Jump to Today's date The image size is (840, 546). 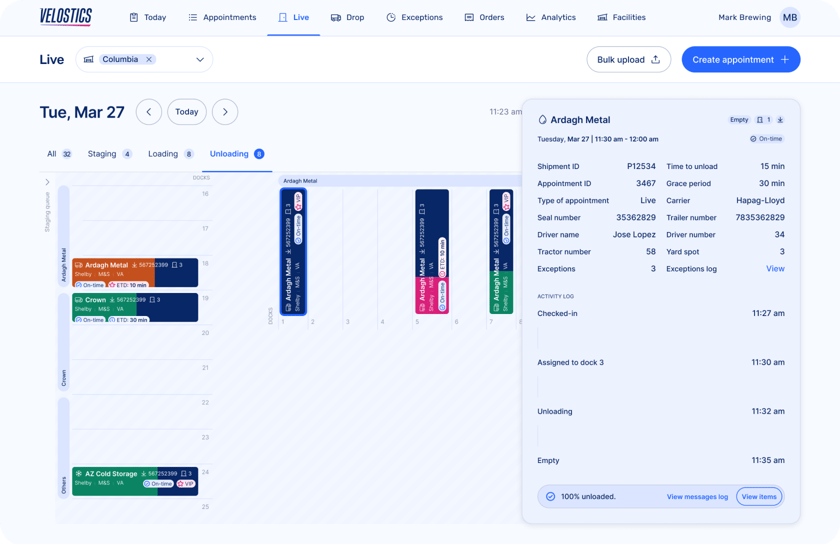pos(186,112)
